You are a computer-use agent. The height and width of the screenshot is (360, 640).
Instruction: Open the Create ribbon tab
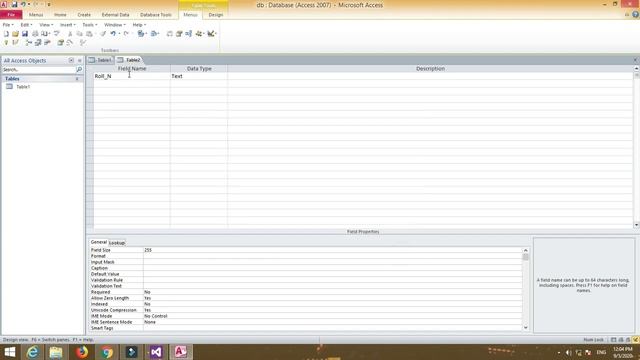point(84,15)
